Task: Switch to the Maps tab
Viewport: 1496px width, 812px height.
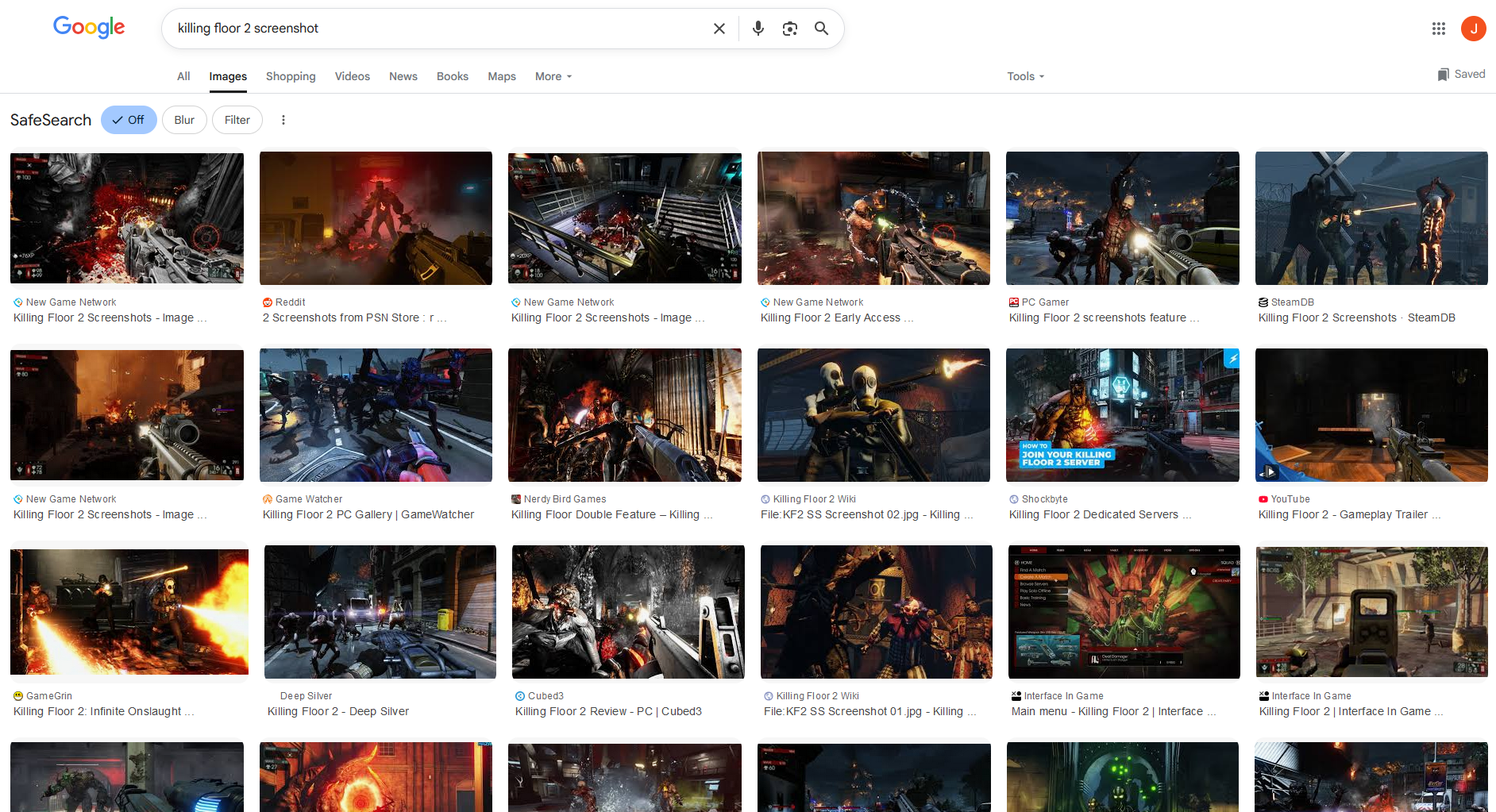Action: 502,76
